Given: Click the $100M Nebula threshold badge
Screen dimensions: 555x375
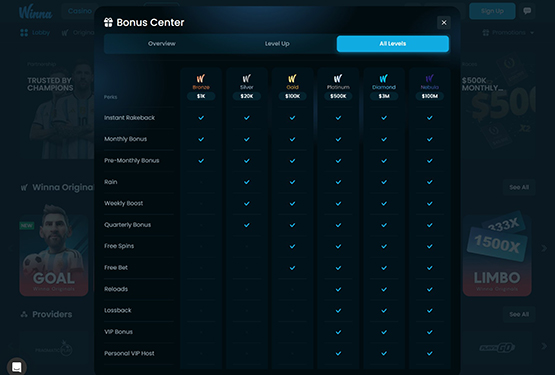Looking at the screenshot, I should [429, 96].
